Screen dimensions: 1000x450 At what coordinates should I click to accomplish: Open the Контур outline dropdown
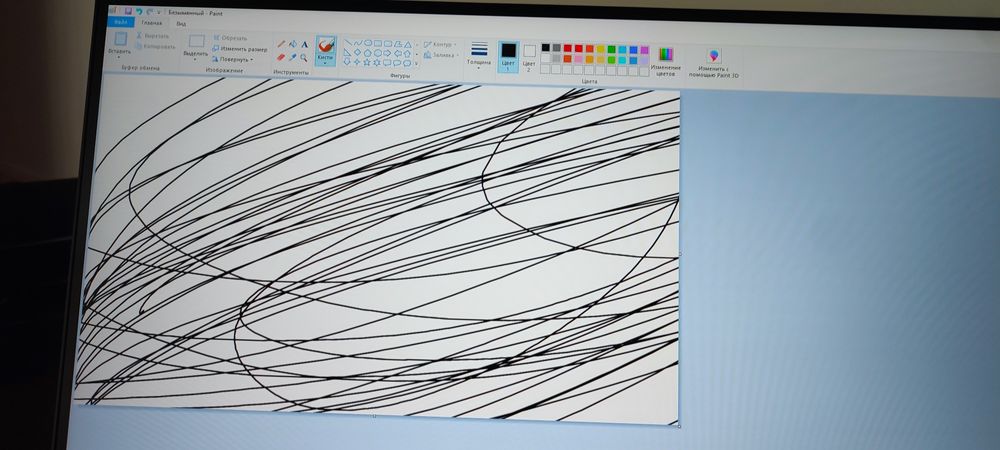(441, 45)
